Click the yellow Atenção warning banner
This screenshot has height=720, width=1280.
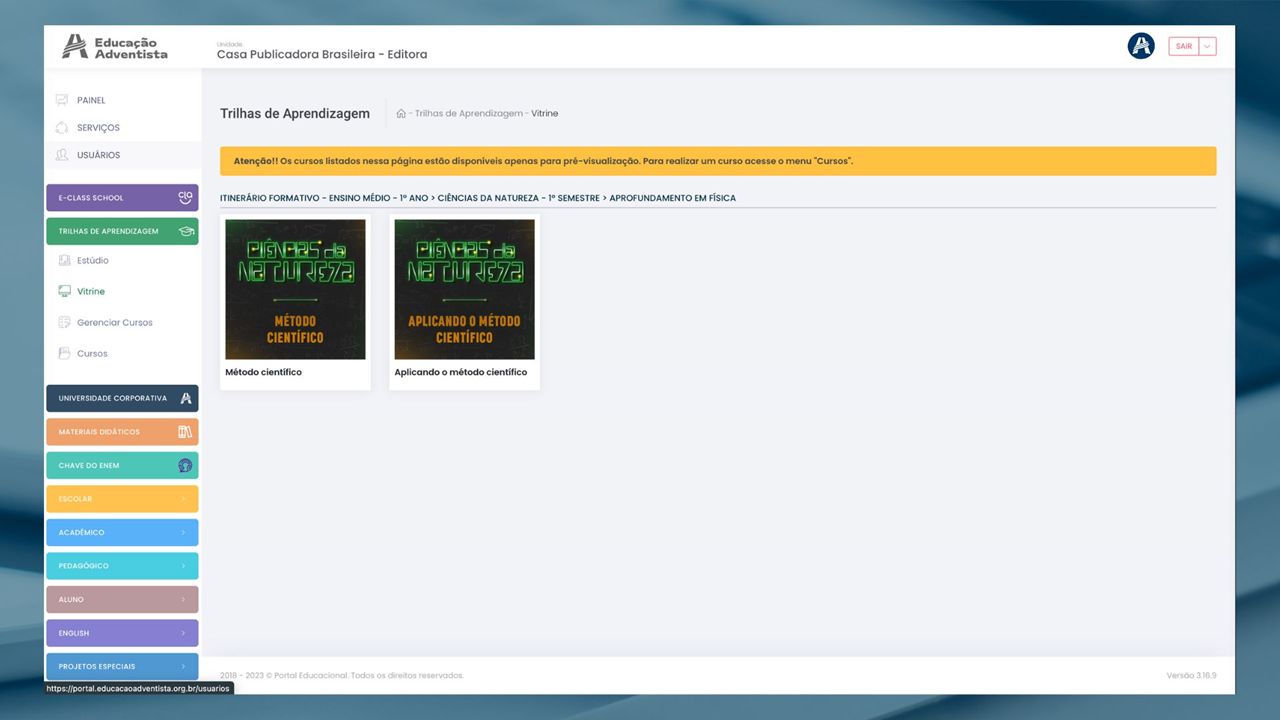[718, 161]
